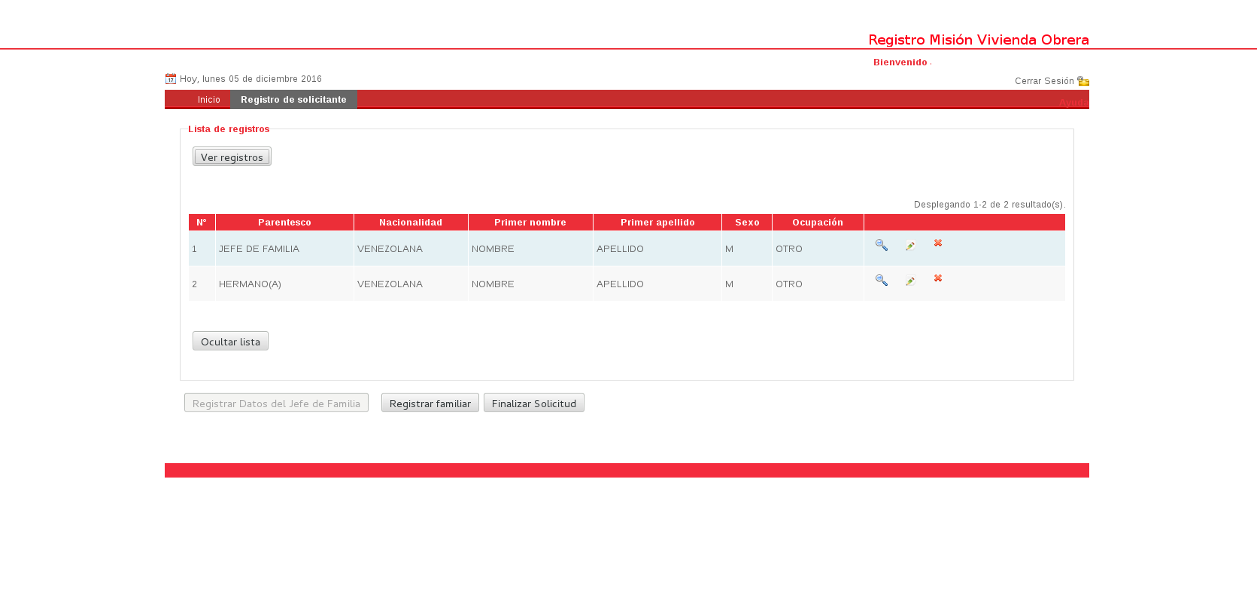This screenshot has width=1257, height=591.
Task: View details of the JEFE DE FAMILIA record
Action: (x=881, y=245)
